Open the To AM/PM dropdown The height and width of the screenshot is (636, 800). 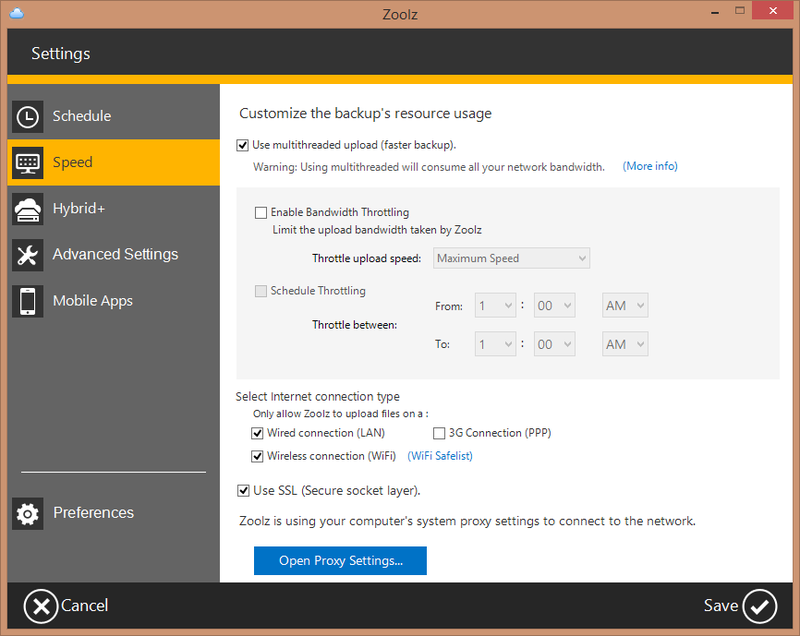(x=625, y=344)
